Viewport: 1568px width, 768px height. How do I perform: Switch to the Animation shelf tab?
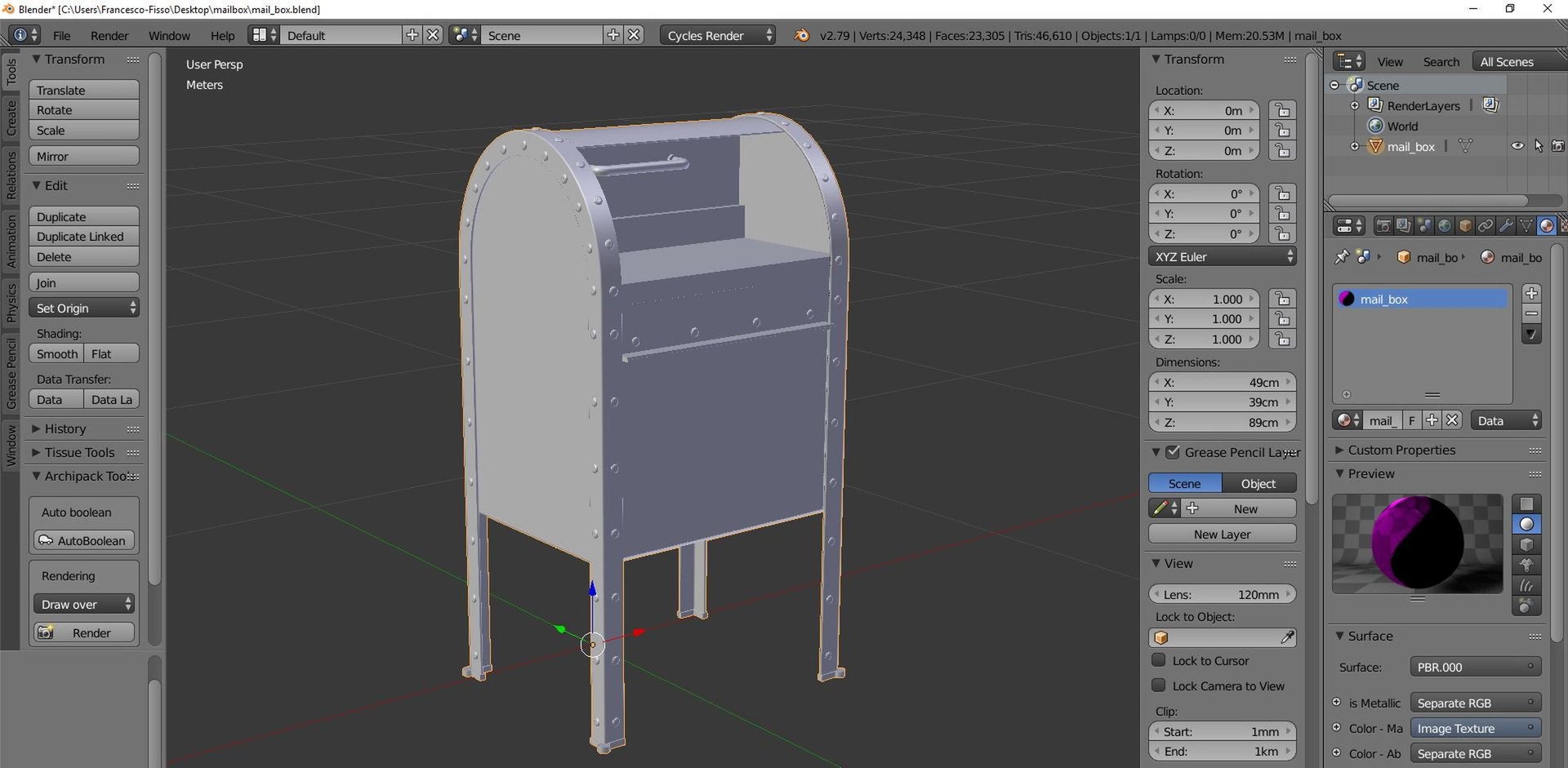pos(11,242)
